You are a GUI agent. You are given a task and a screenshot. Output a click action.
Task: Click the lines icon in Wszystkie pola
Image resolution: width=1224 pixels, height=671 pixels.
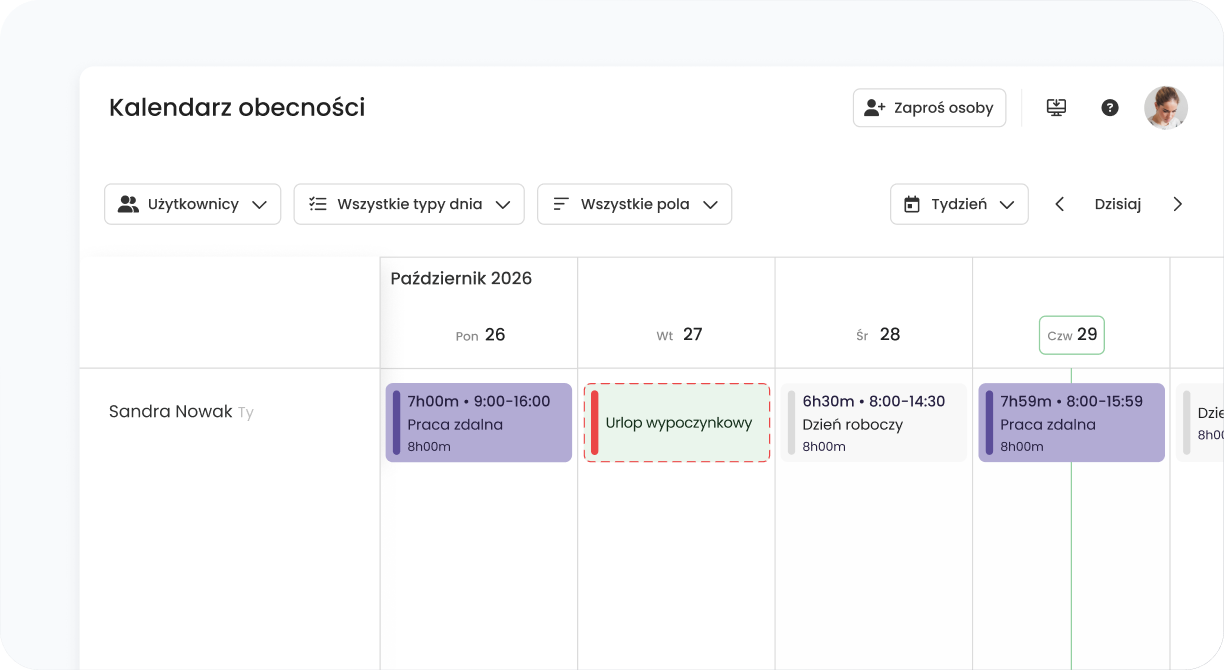click(x=561, y=204)
